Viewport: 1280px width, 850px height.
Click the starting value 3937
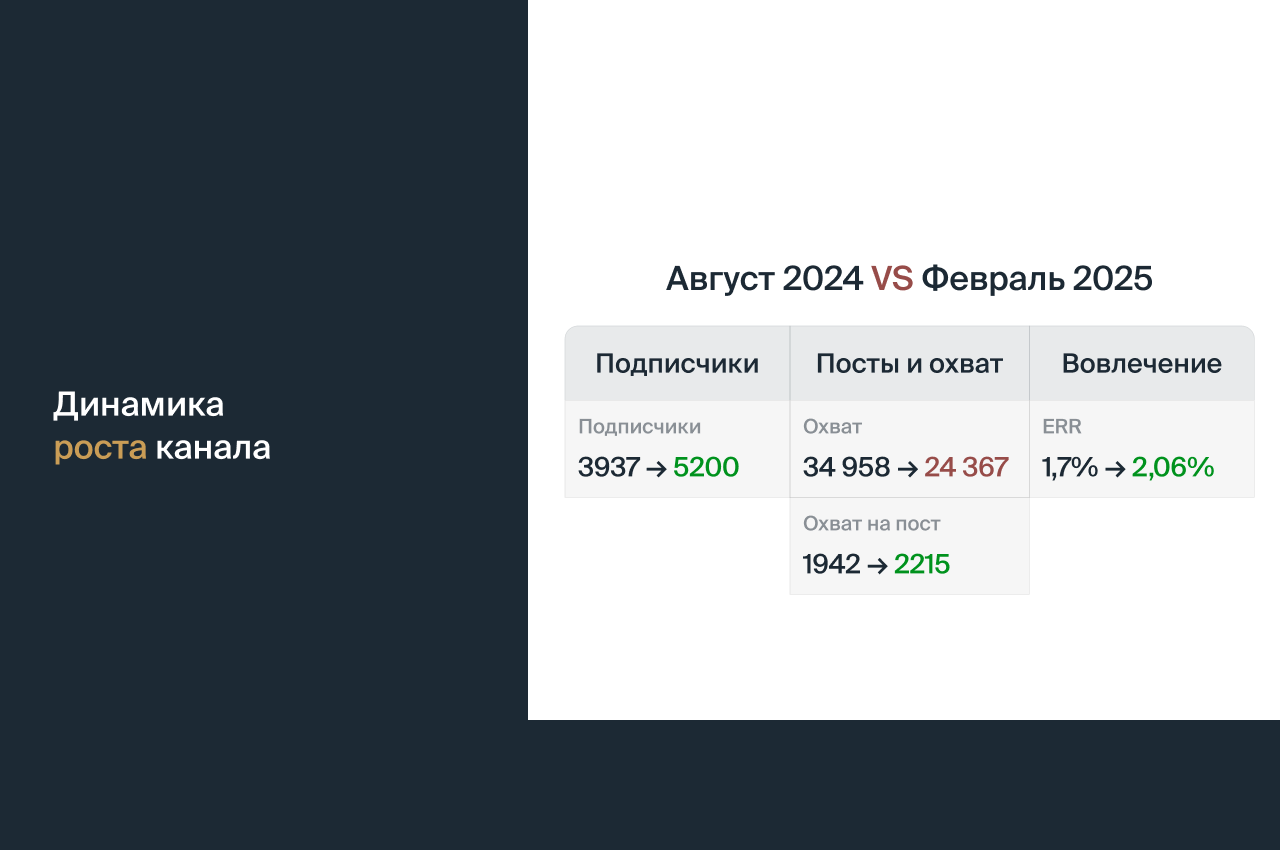coord(608,467)
